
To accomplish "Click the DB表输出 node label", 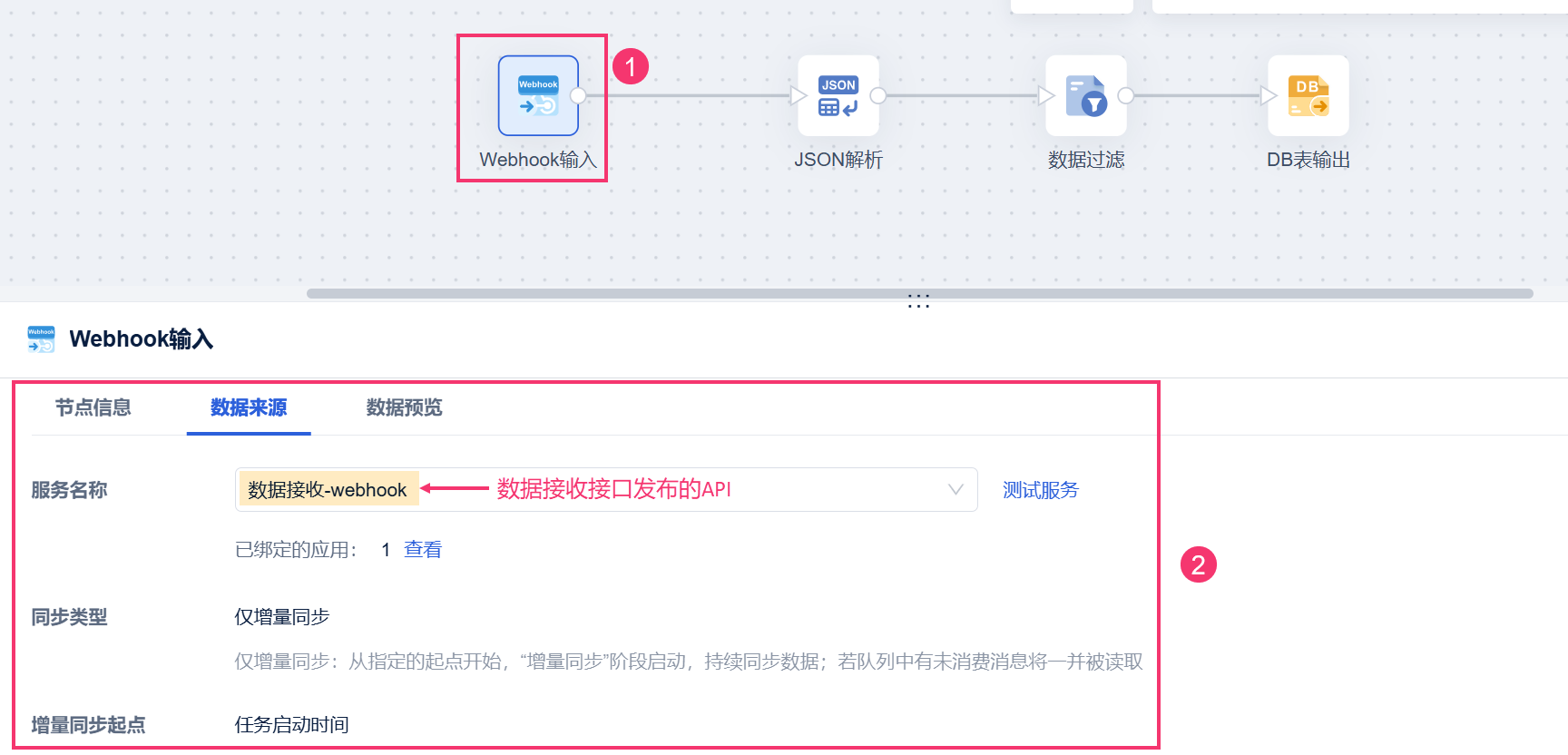I will (x=1308, y=160).
